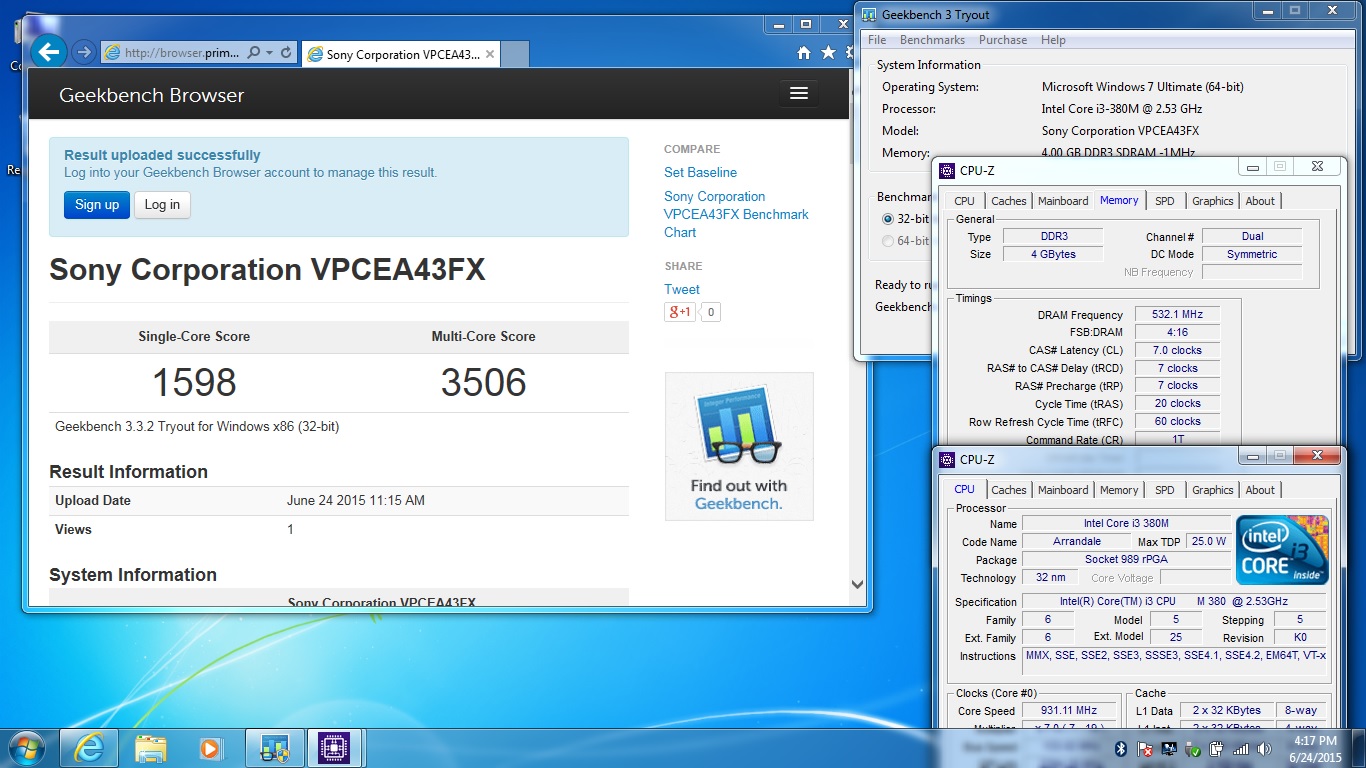Click the page scrollbar down arrow
The width and height of the screenshot is (1366, 768).
pos(857,584)
